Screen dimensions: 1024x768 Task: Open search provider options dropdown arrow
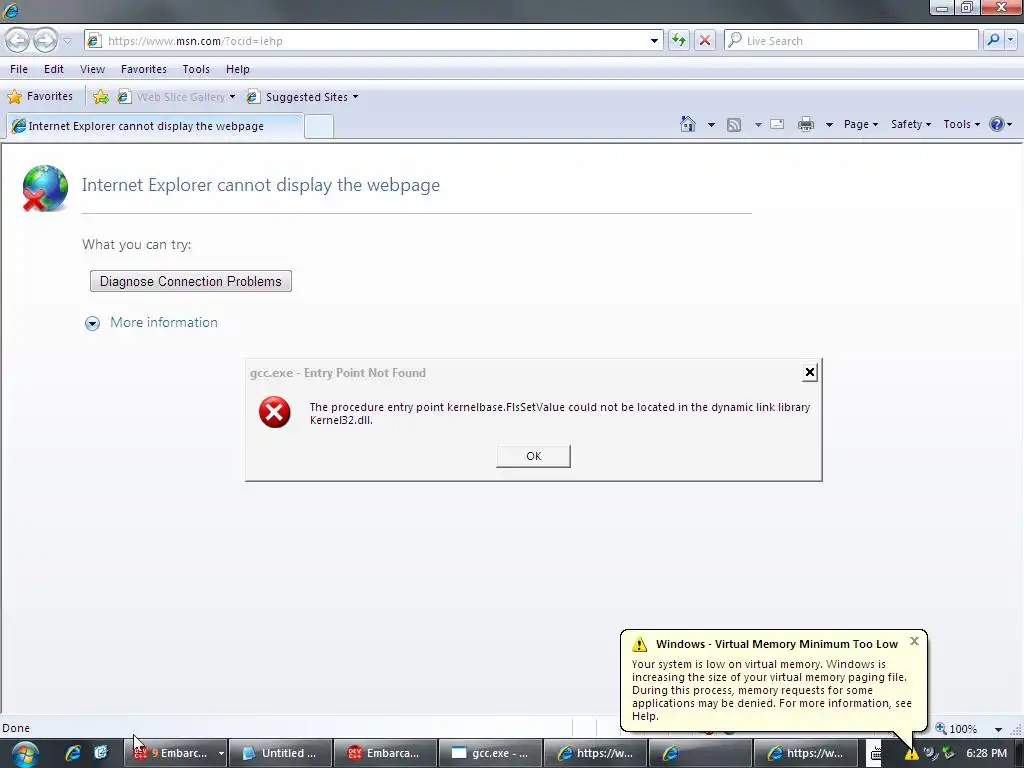pos(1010,40)
